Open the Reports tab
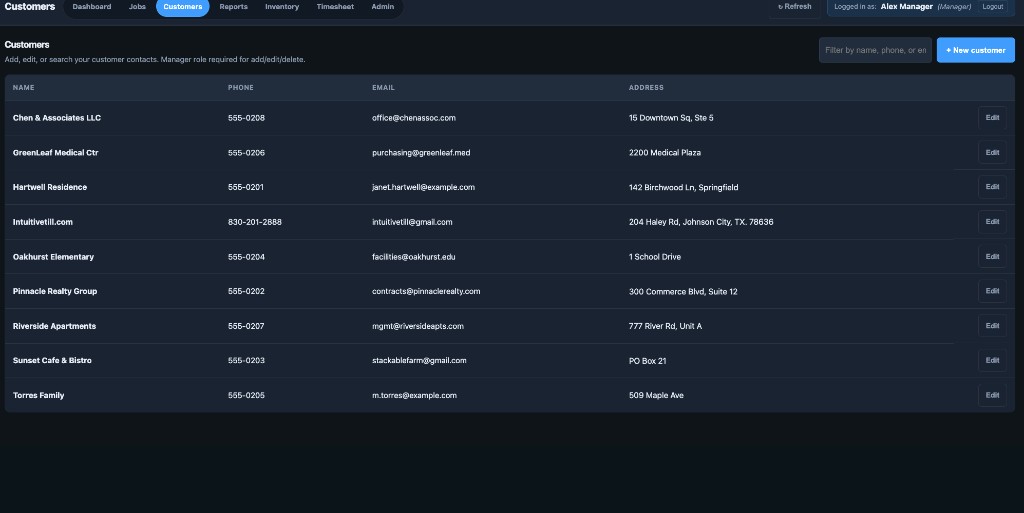This screenshot has width=1024, height=513. [x=233, y=7]
